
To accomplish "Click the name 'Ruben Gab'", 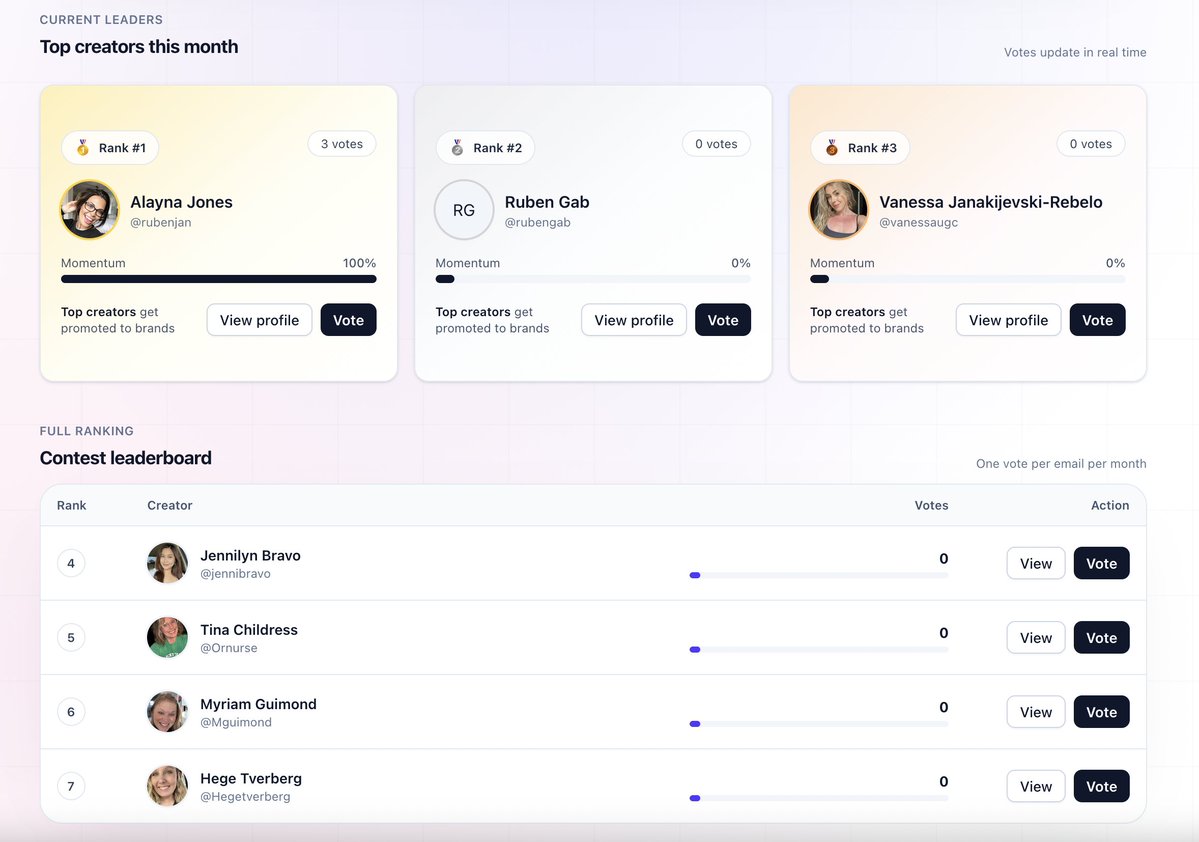I will [547, 202].
